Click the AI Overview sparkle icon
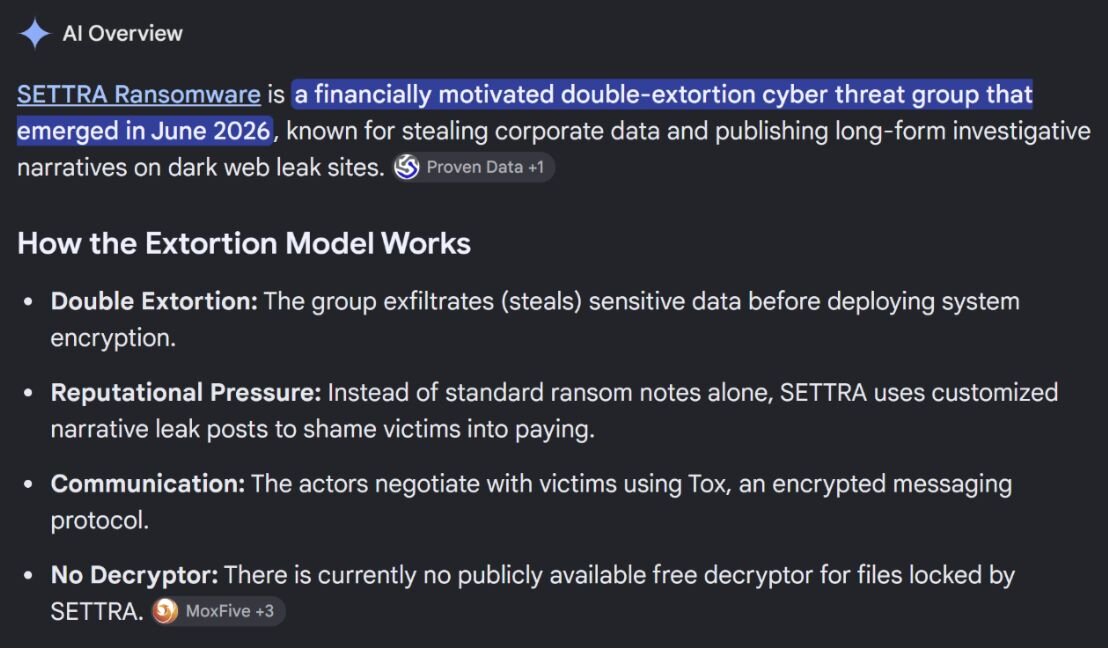Viewport: 1108px width, 650px height. tap(35, 33)
